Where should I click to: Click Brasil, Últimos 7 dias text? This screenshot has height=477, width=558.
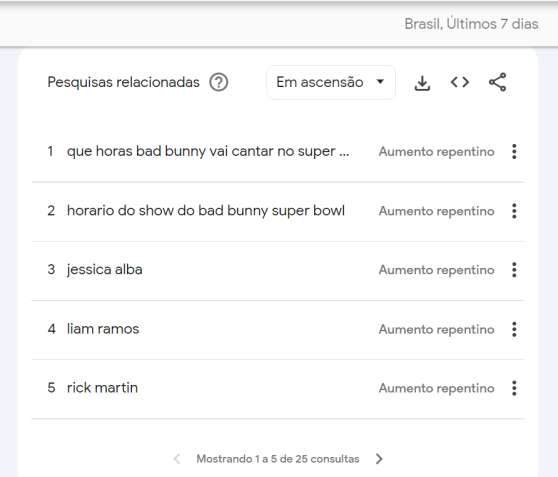pos(471,24)
